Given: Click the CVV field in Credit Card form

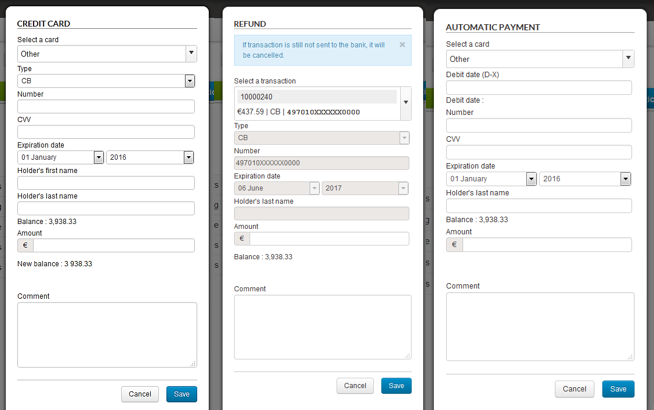Looking at the screenshot, I should click(106, 132).
